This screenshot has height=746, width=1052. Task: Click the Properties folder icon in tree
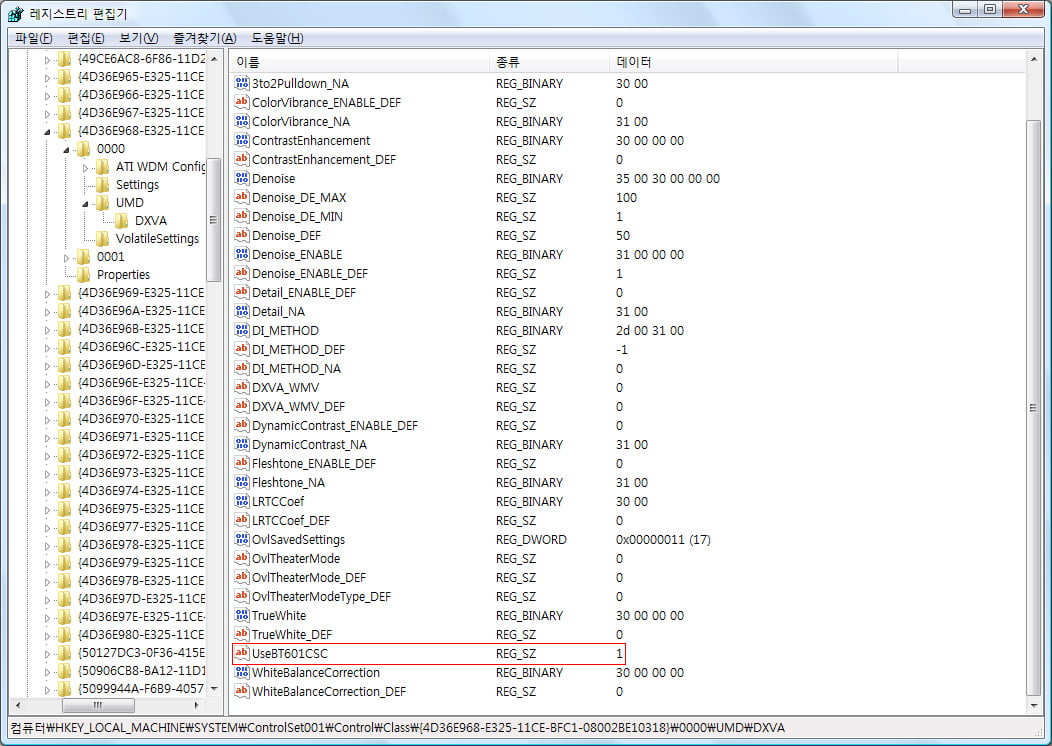coord(84,274)
